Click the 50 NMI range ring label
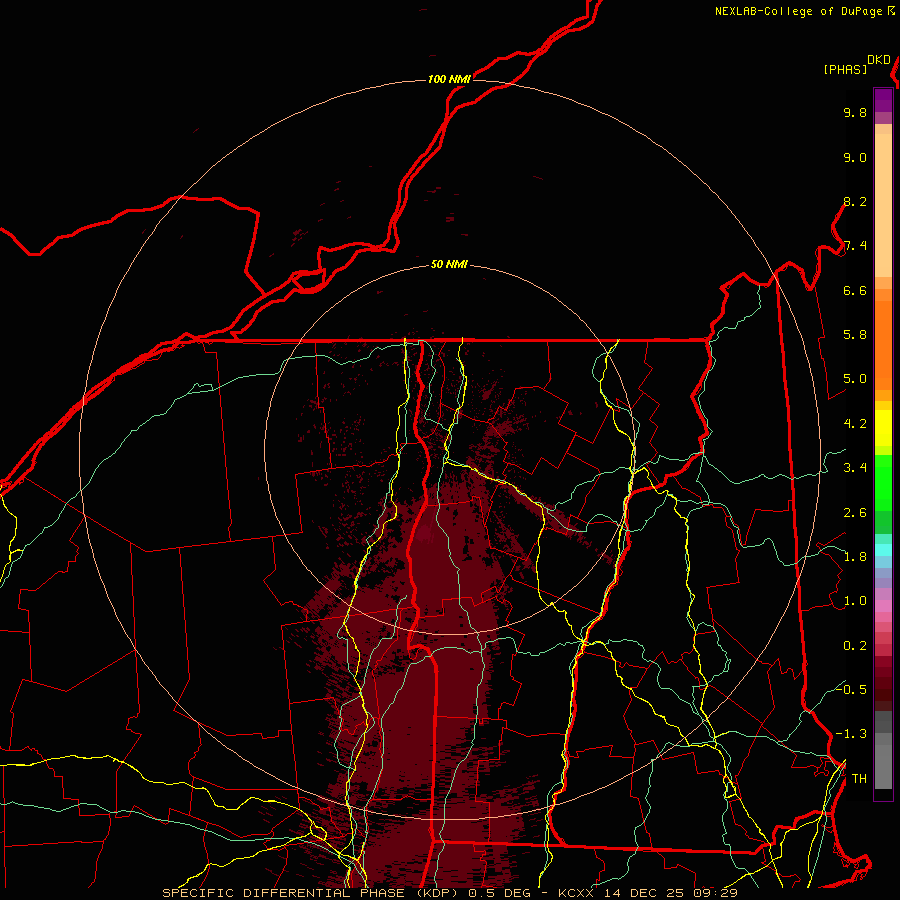900x900 pixels. click(x=449, y=265)
